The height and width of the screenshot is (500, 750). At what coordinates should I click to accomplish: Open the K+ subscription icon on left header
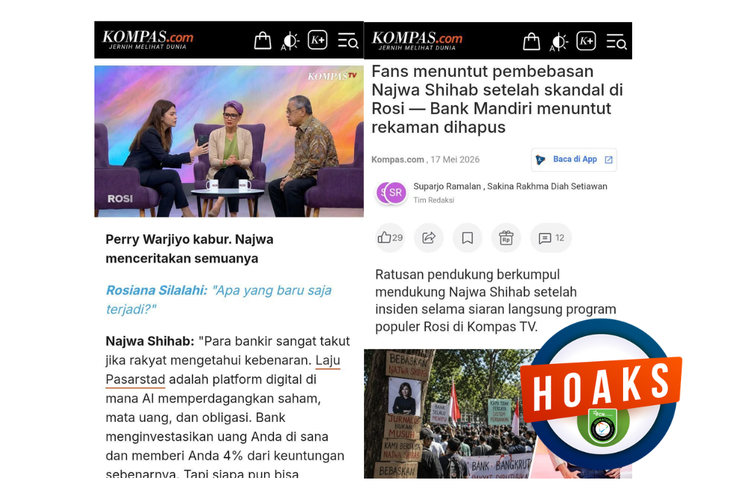click(318, 40)
